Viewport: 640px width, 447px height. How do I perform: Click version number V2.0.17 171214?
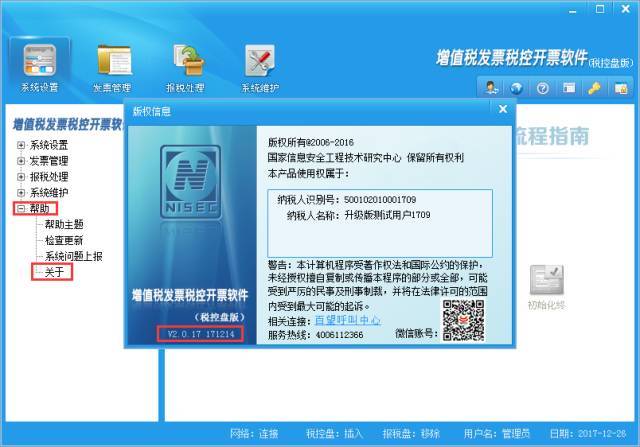[201, 334]
